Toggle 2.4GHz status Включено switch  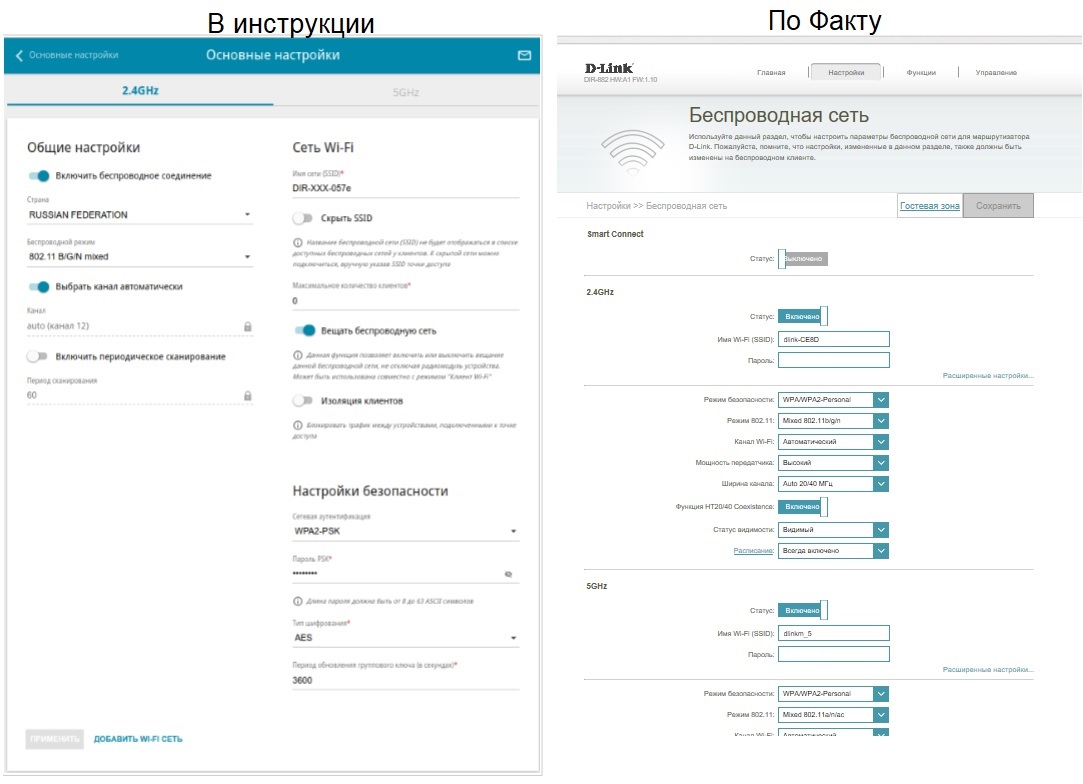803,316
